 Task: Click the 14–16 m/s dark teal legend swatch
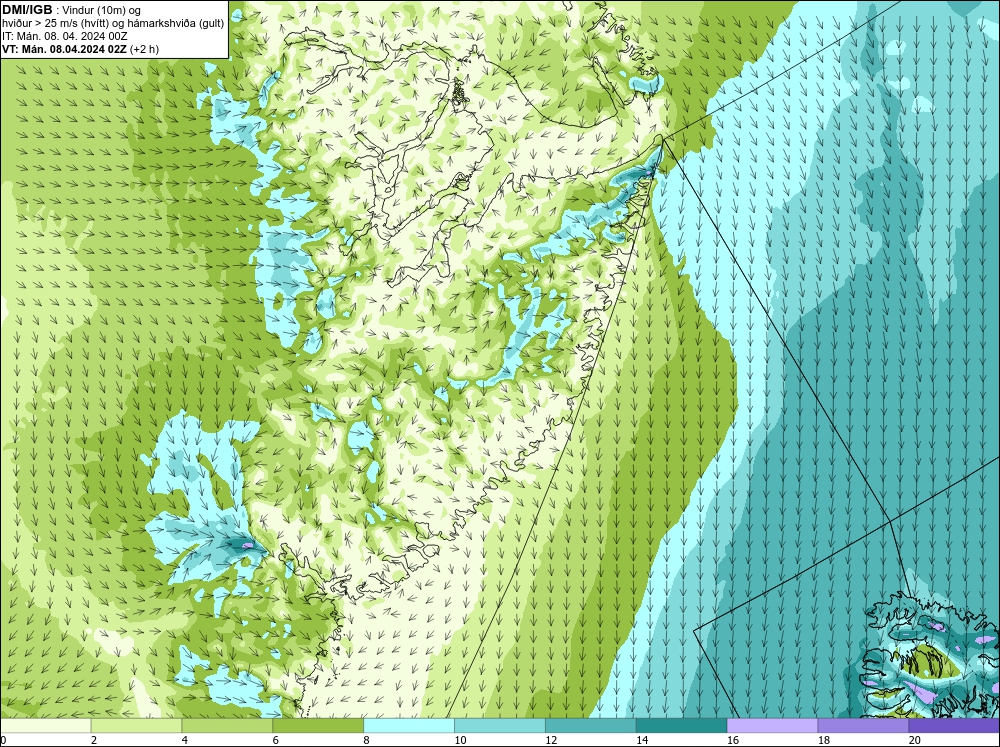[x=681, y=725]
